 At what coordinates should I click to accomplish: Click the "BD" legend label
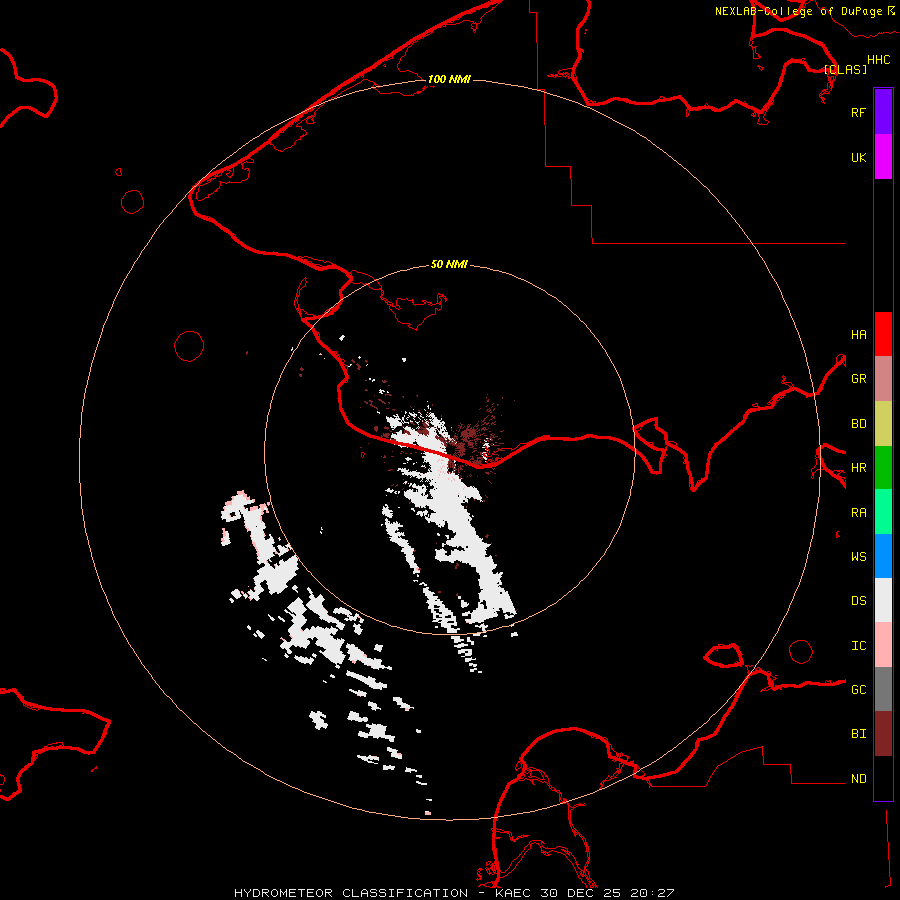[858, 423]
